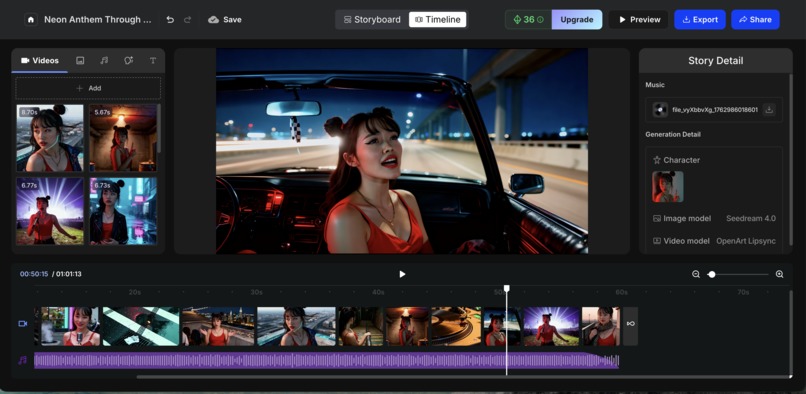The width and height of the screenshot is (806, 394).
Task: Open the Preview player
Action: tap(639, 20)
